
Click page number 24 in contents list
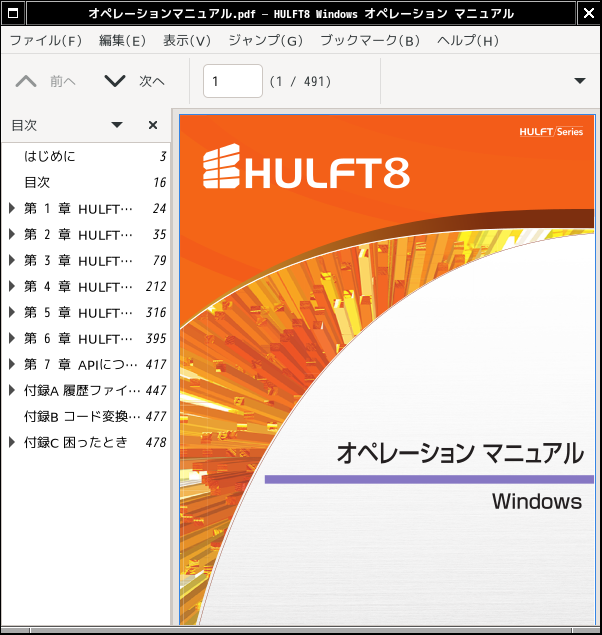pyautogui.click(x=160, y=209)
